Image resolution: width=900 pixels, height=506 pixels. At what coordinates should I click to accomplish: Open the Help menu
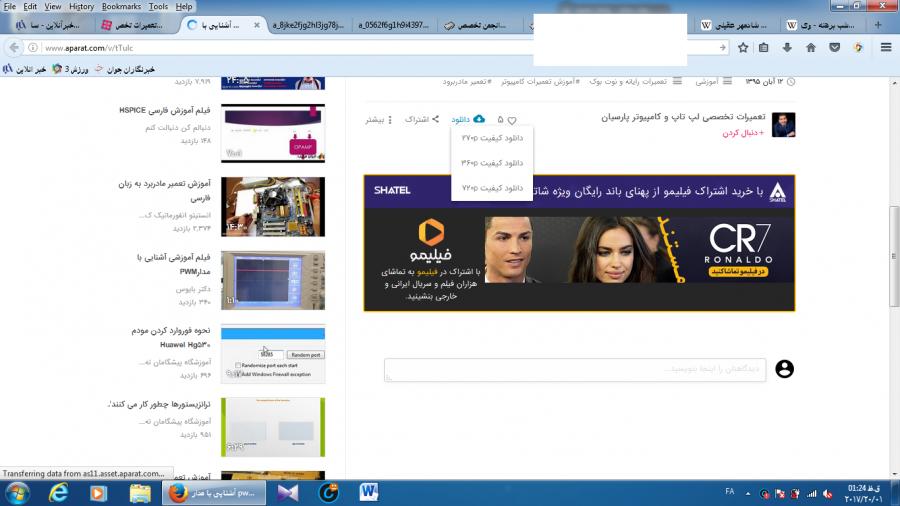pyautogui.click(x=184, y=6)
